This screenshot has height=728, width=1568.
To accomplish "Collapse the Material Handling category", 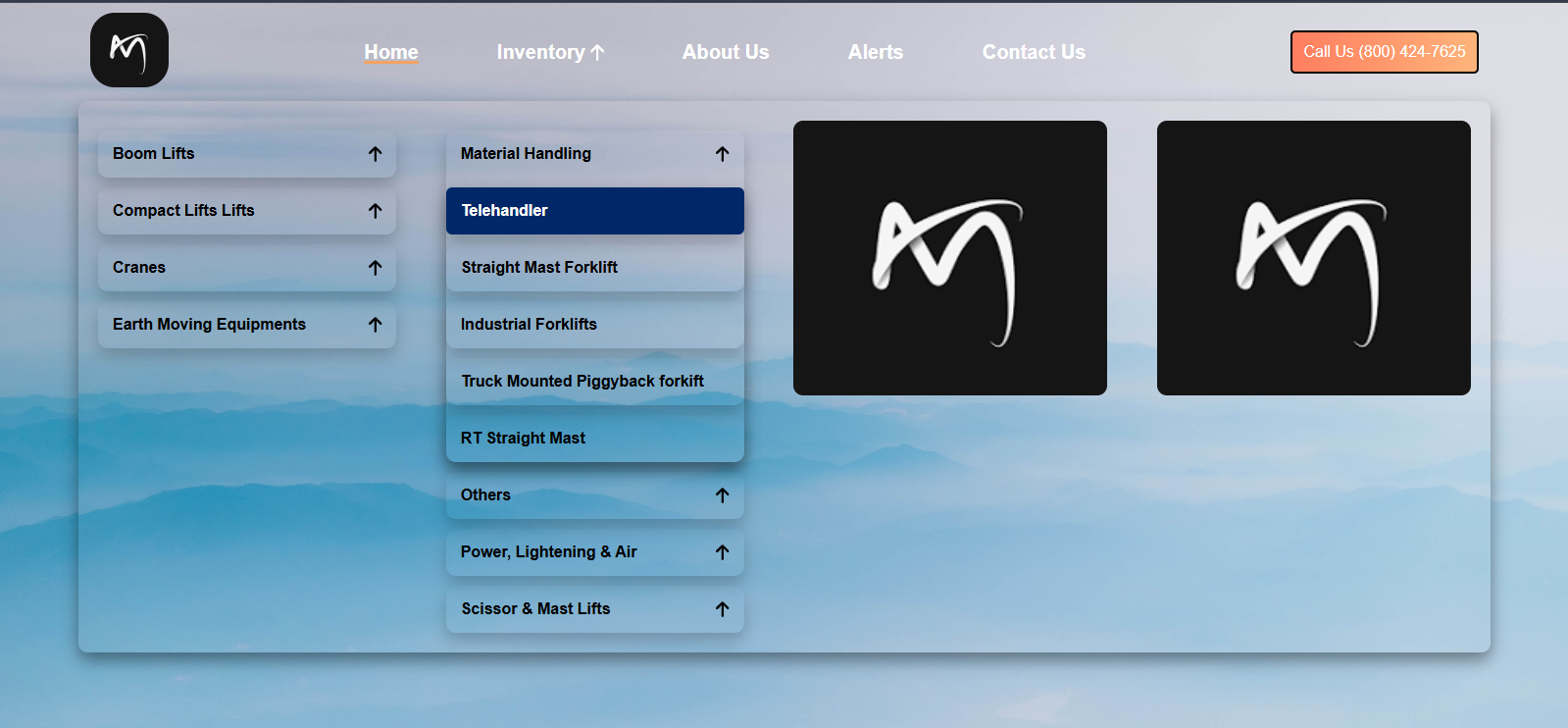I will (x=595, y=154).
